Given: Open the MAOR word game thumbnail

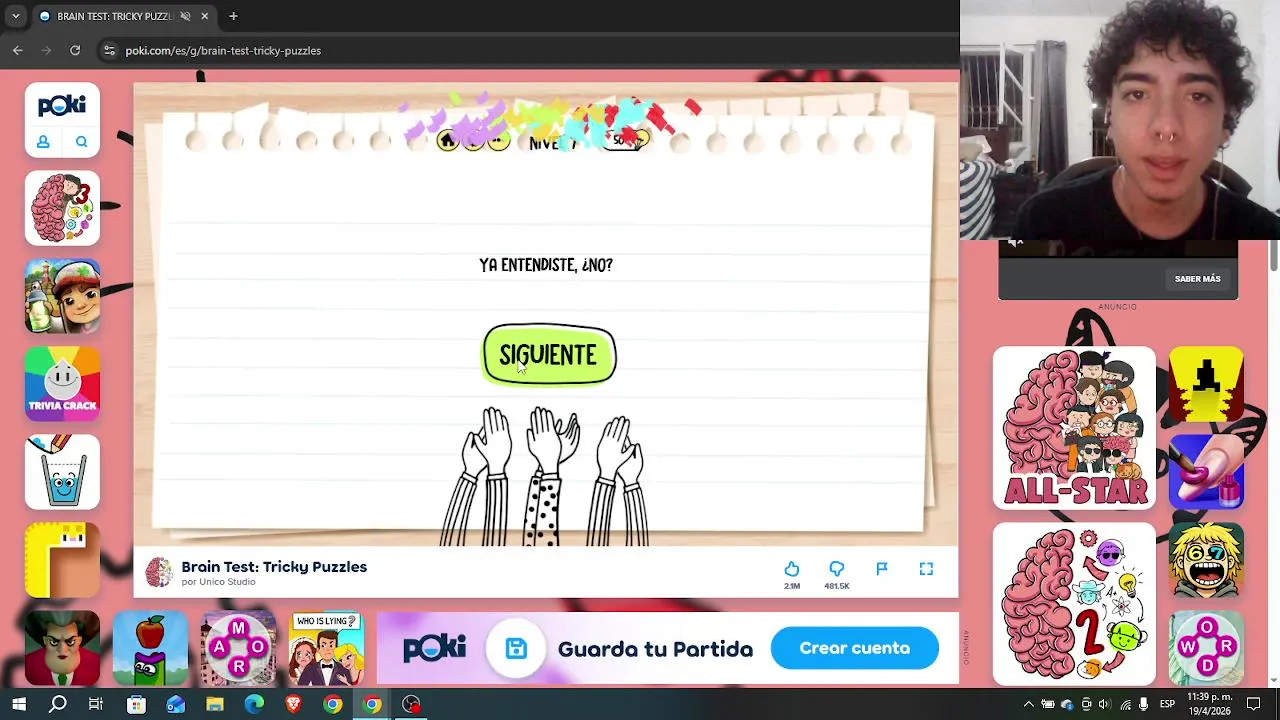Looking at the screenshot, I should point(238,648).
